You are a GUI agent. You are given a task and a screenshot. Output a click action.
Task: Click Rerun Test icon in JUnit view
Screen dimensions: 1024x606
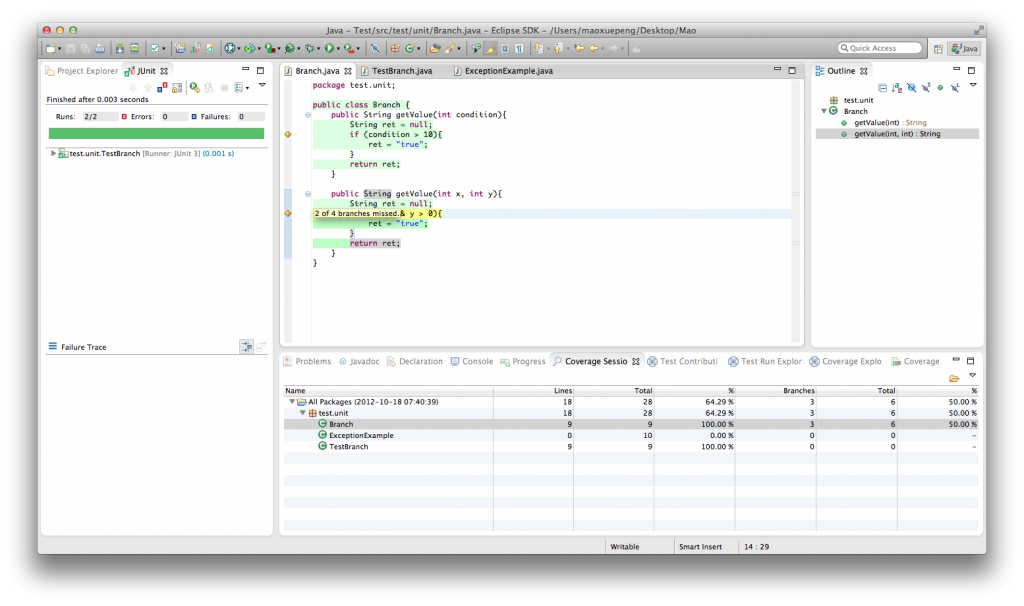[x=195, y=88]
